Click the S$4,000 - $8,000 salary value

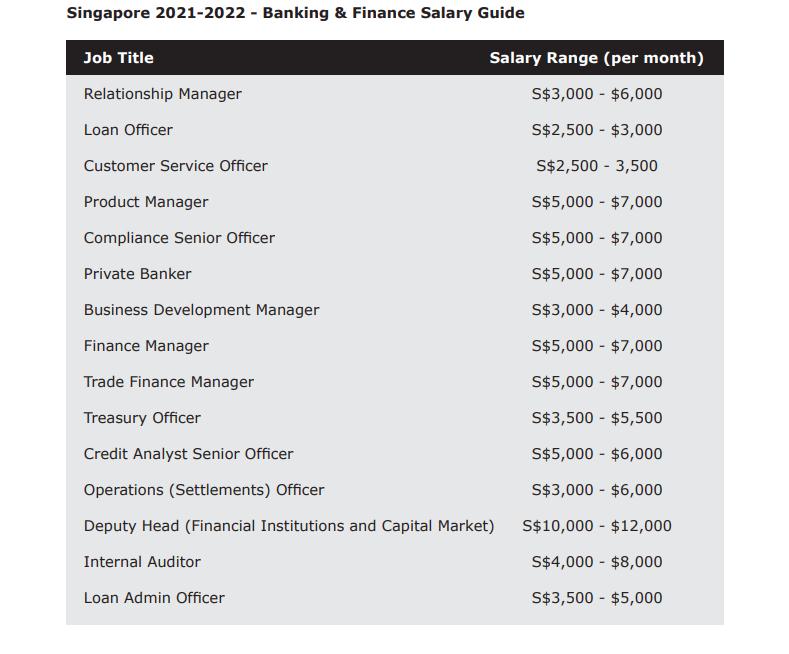coord(597,562)
